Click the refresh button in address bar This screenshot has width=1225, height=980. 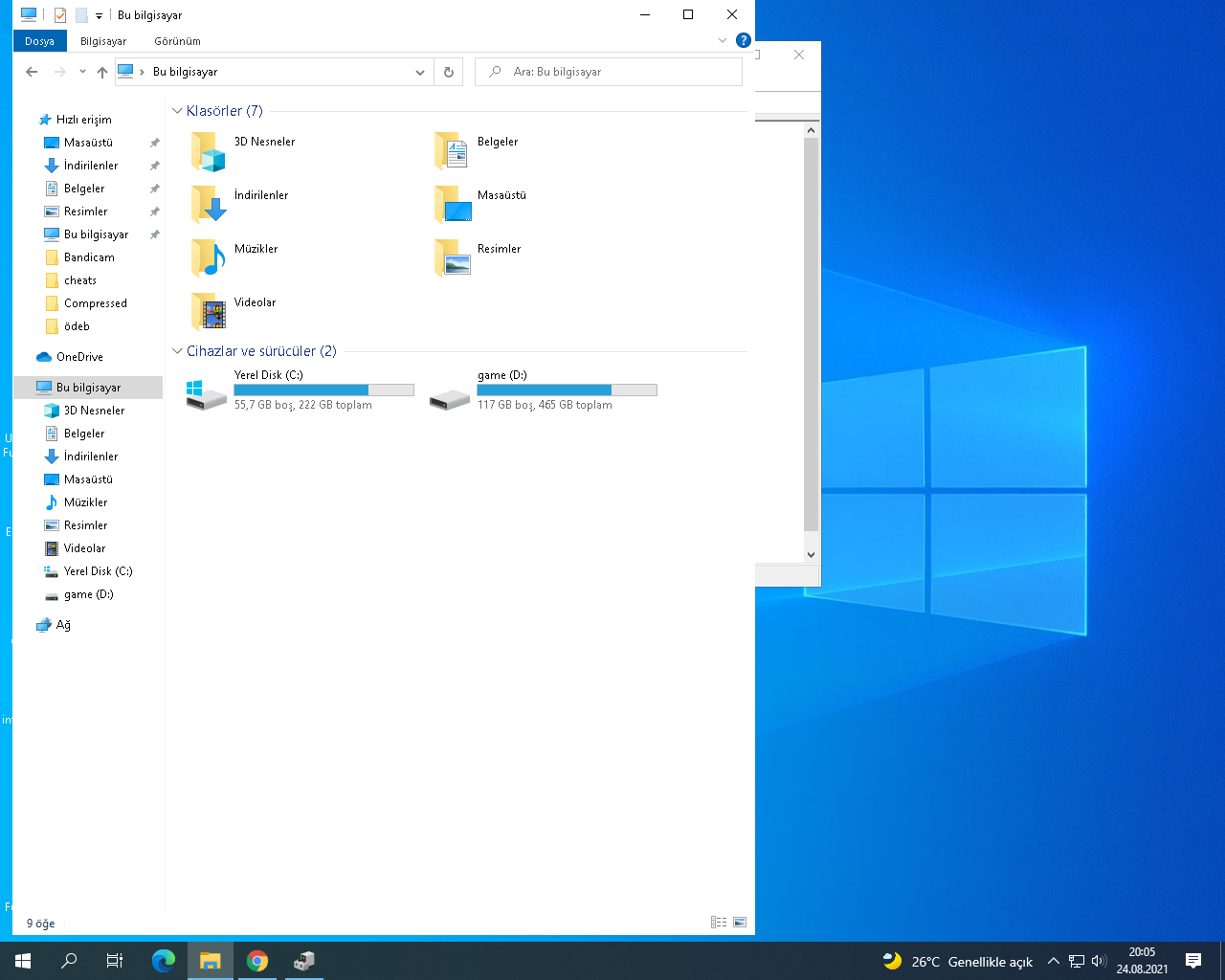[449, 72]
